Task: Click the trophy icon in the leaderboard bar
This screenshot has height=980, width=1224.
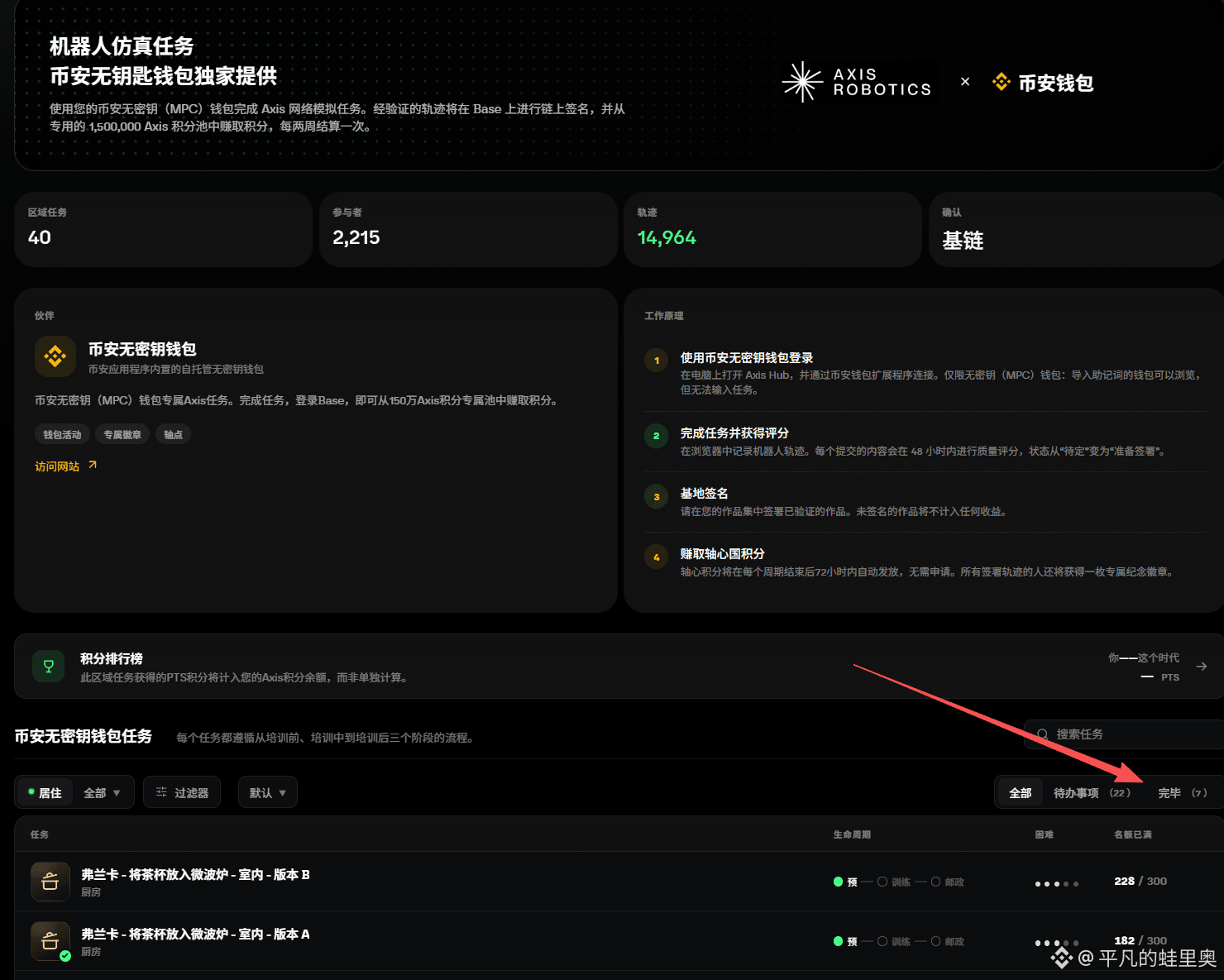Action: [49, 667]
